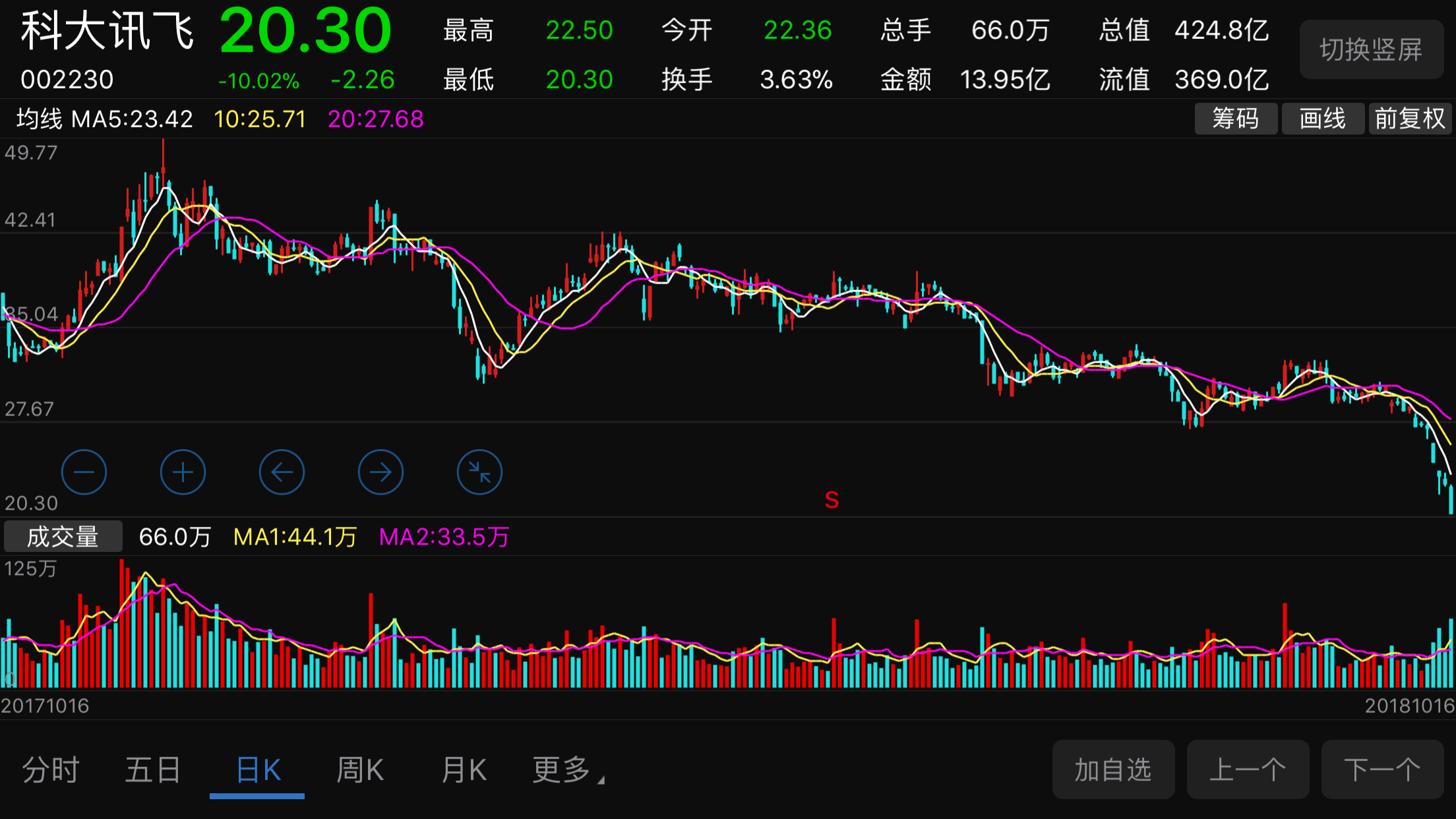This screenshot has height=819, width=1456.
Task: Select the 日K daily candlestick tab
Action: [x=258, y=770]
